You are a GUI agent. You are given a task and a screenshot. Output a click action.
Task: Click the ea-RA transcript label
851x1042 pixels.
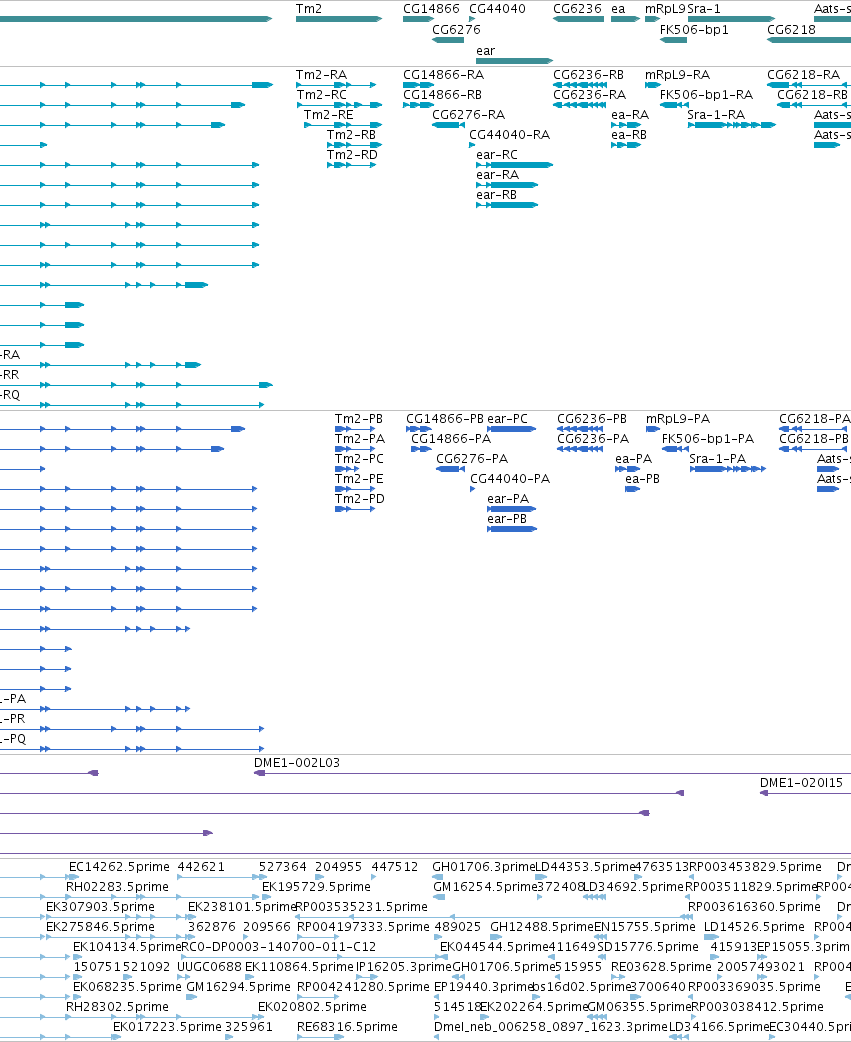(630, 114)
